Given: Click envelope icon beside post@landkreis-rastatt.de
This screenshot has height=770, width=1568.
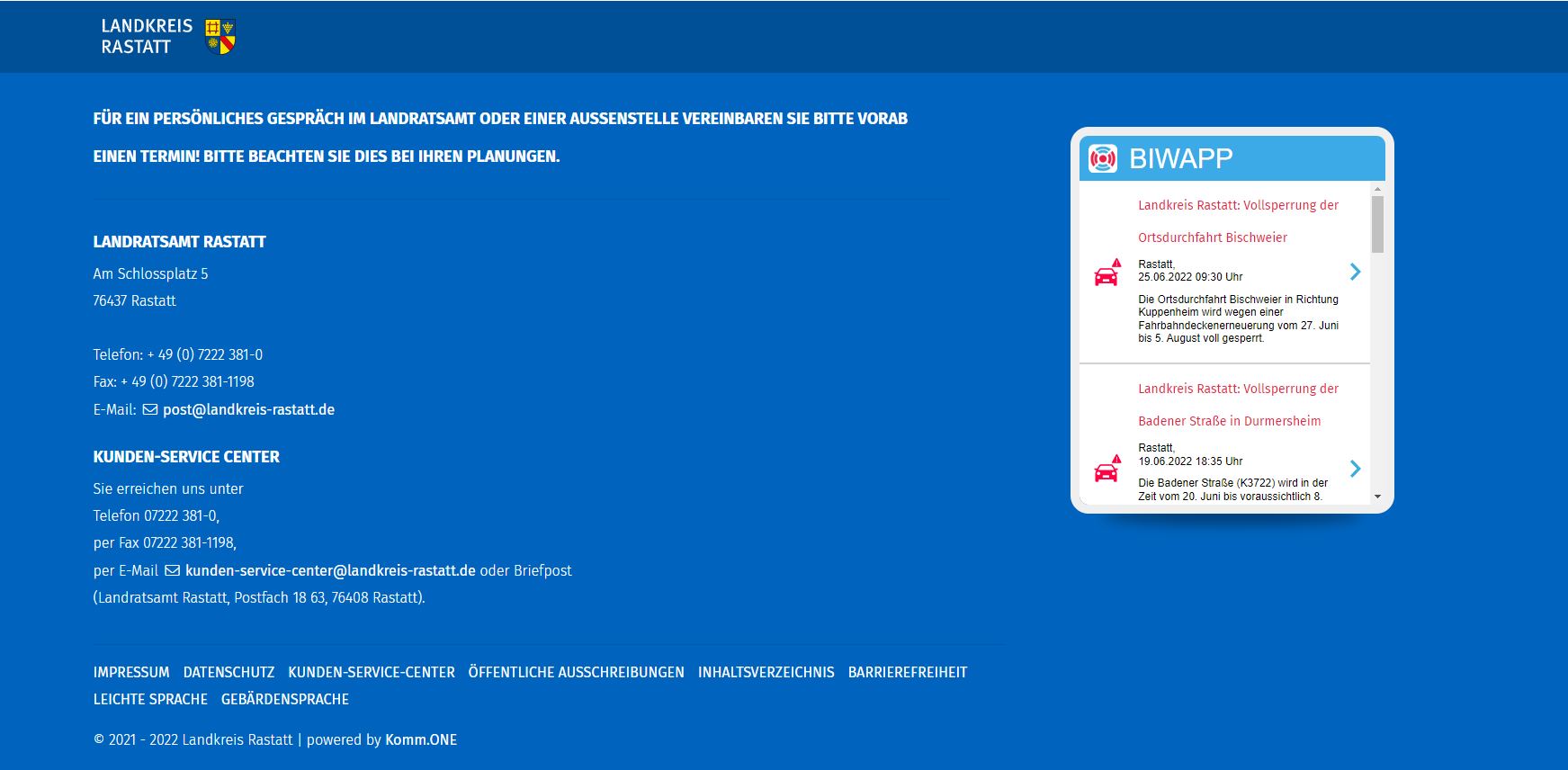Looking at the screenshot, I should pos(150,409).
